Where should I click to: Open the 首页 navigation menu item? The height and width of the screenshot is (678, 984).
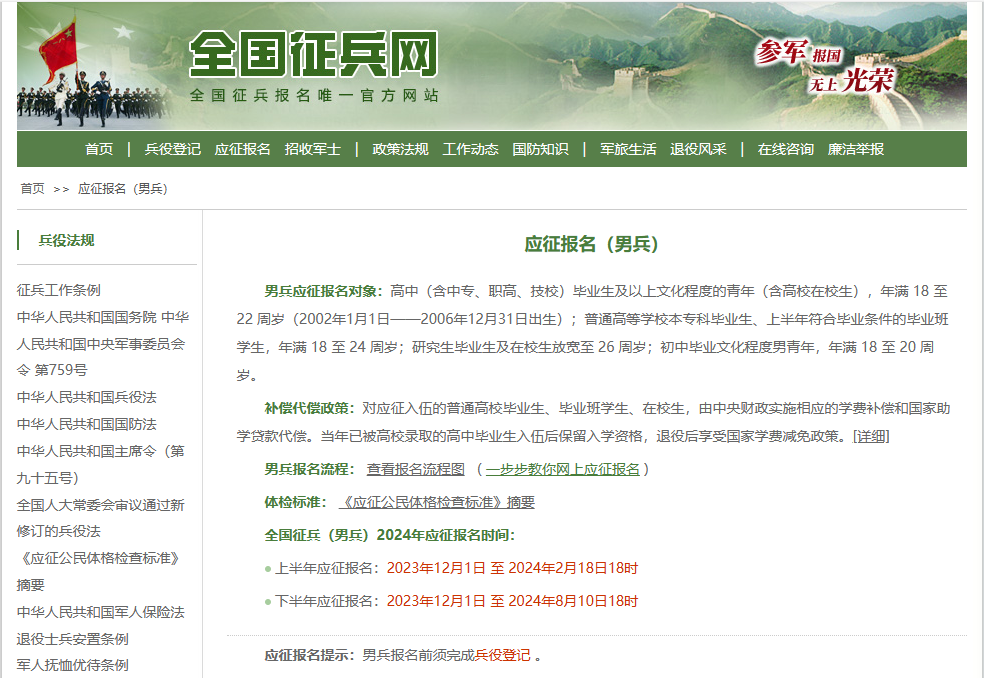coord(99,149)
